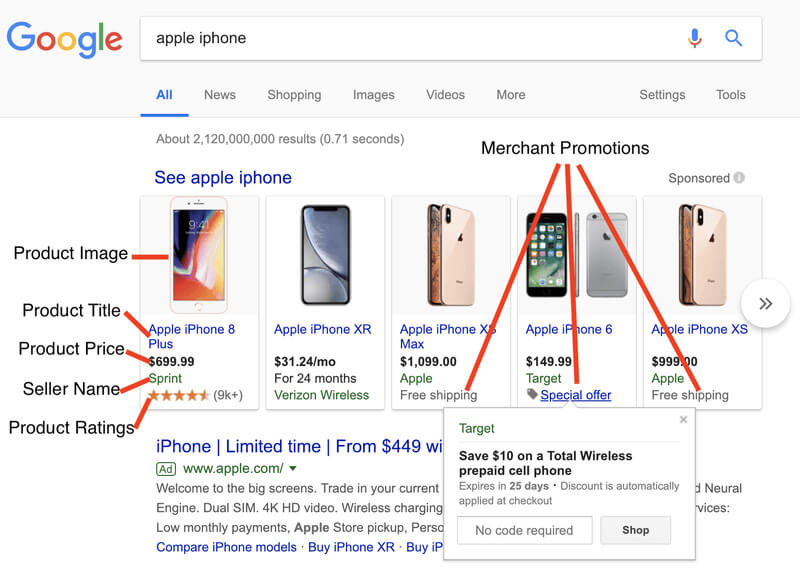Screen dimensions: 800x575
Task: Click the blue search magnifier icon
Action: coord(734,38)
